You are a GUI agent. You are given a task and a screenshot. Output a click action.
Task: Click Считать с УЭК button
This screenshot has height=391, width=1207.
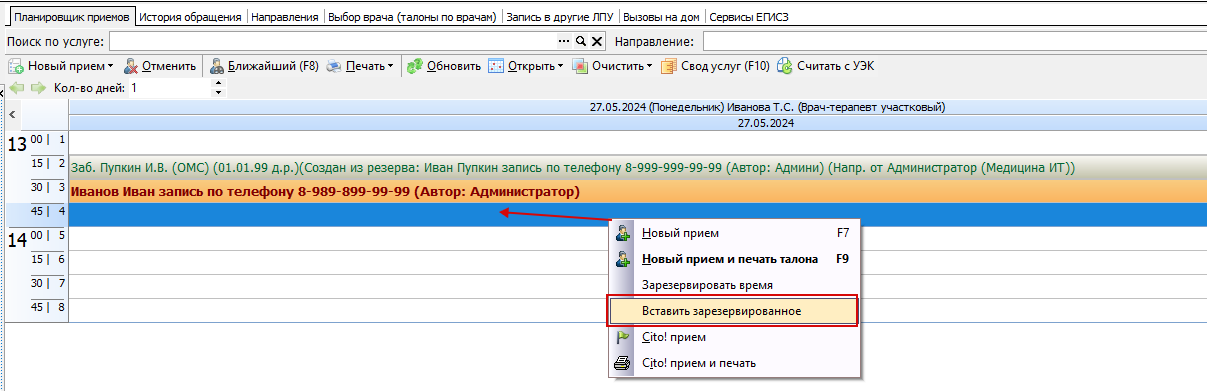[x=826, y=66]
